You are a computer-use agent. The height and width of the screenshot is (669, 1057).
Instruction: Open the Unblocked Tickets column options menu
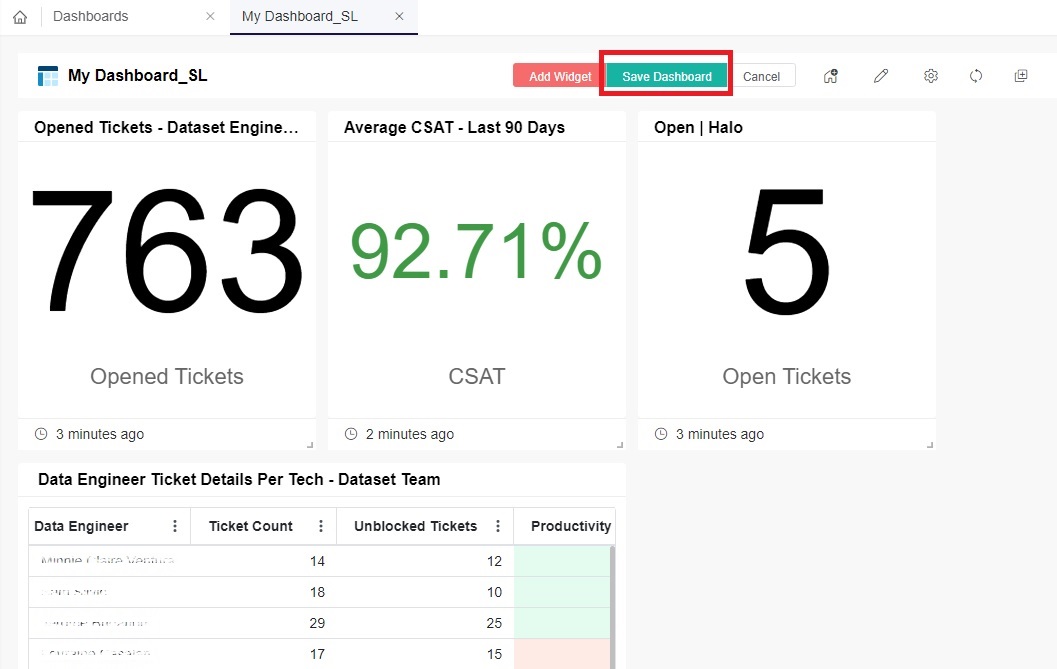point(498,525)
